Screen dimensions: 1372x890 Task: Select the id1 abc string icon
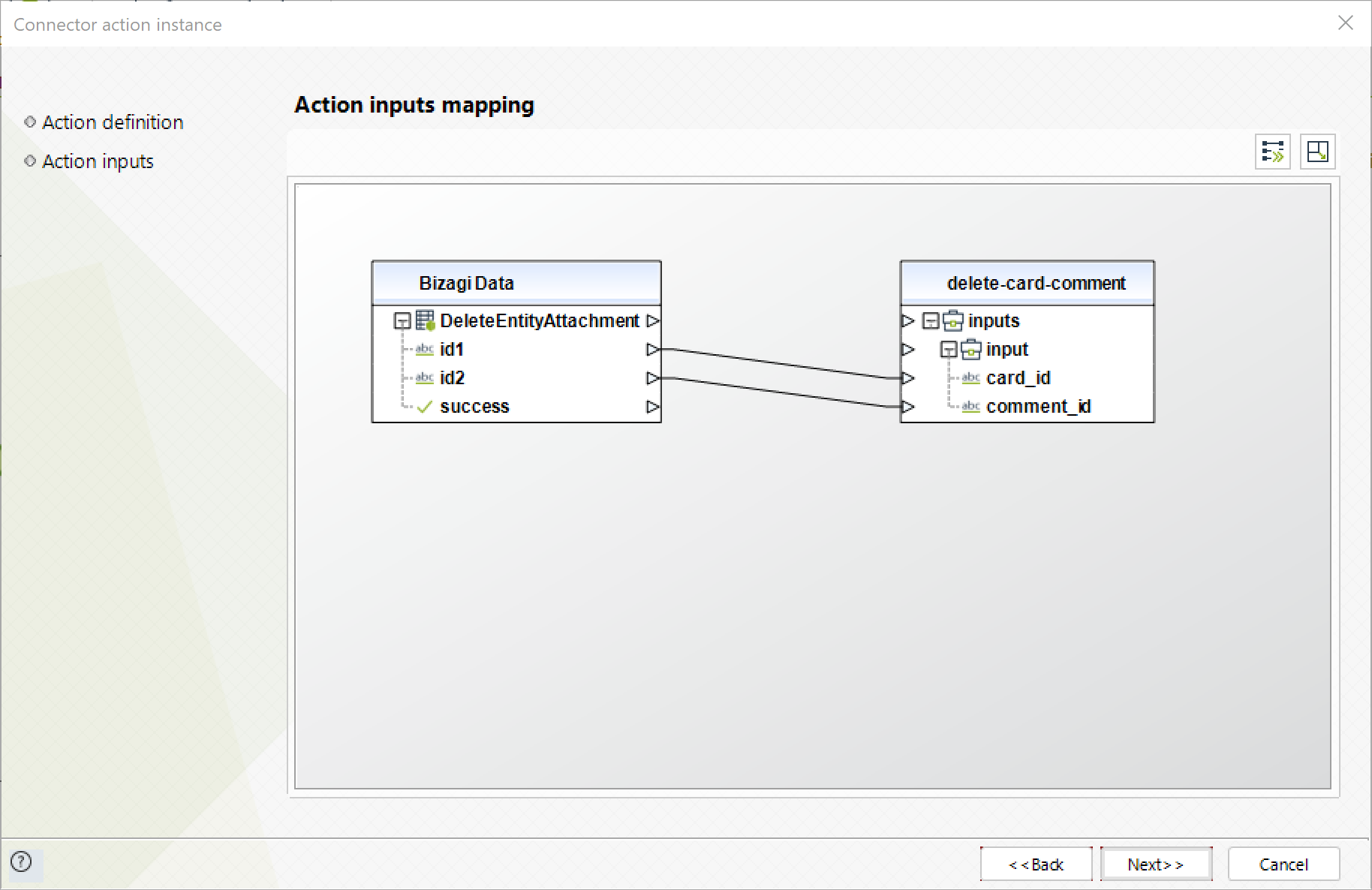[x=425, y=349]
